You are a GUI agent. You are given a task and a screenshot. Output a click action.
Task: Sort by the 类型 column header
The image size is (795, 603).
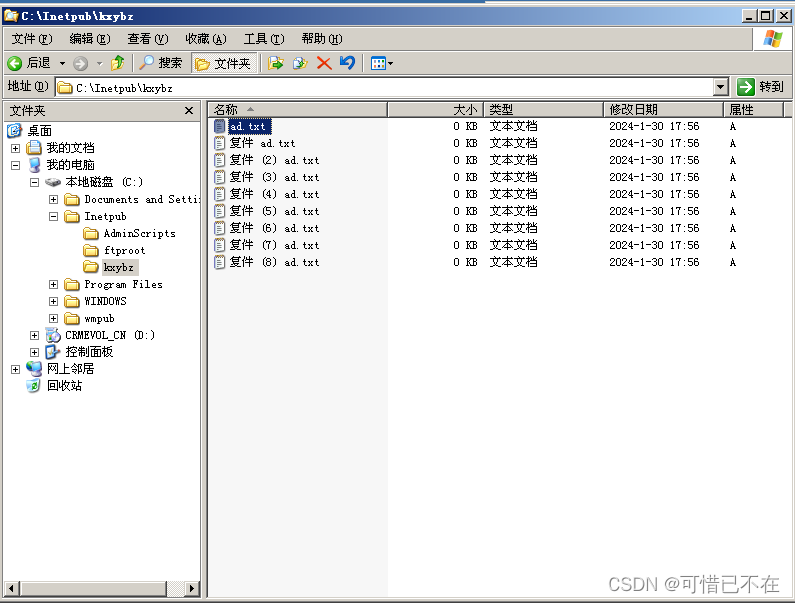[544, 110]
